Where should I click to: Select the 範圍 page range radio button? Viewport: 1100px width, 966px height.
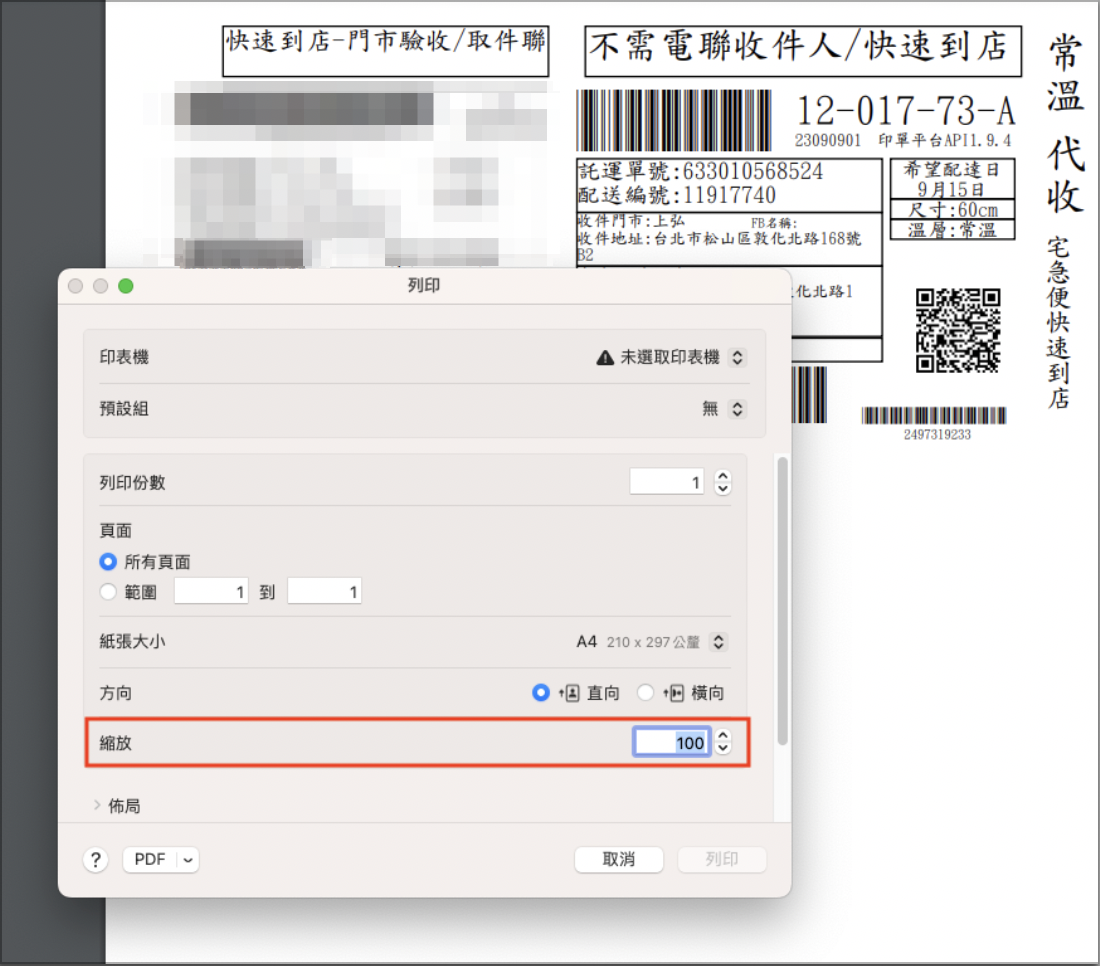(108, 592)
